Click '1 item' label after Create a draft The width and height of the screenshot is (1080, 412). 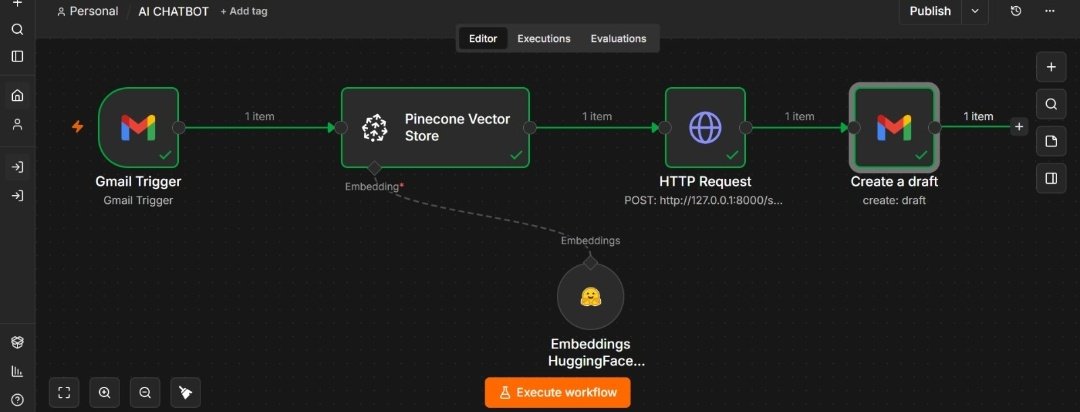pos(978,116)
